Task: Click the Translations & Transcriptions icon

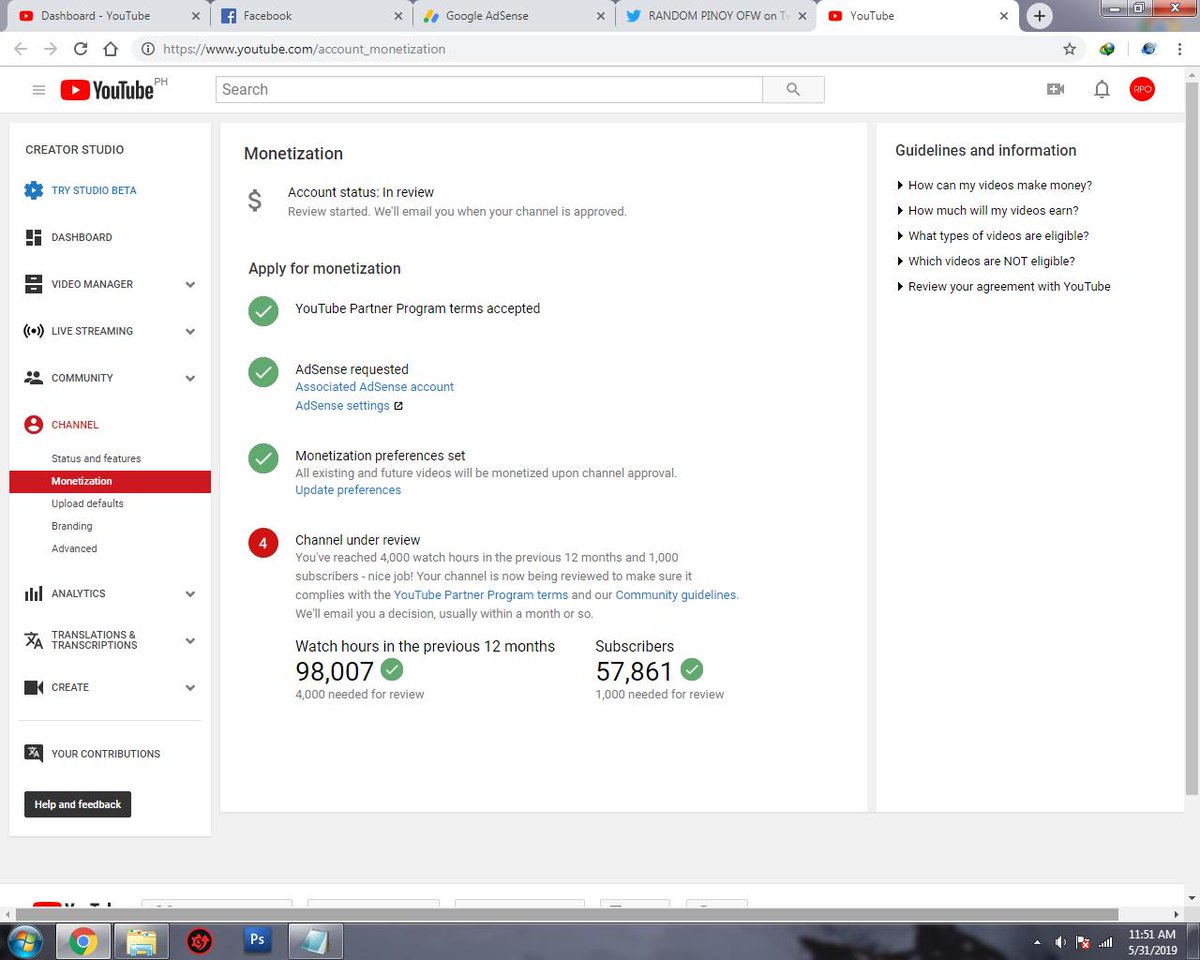Action: click(33, 640)
